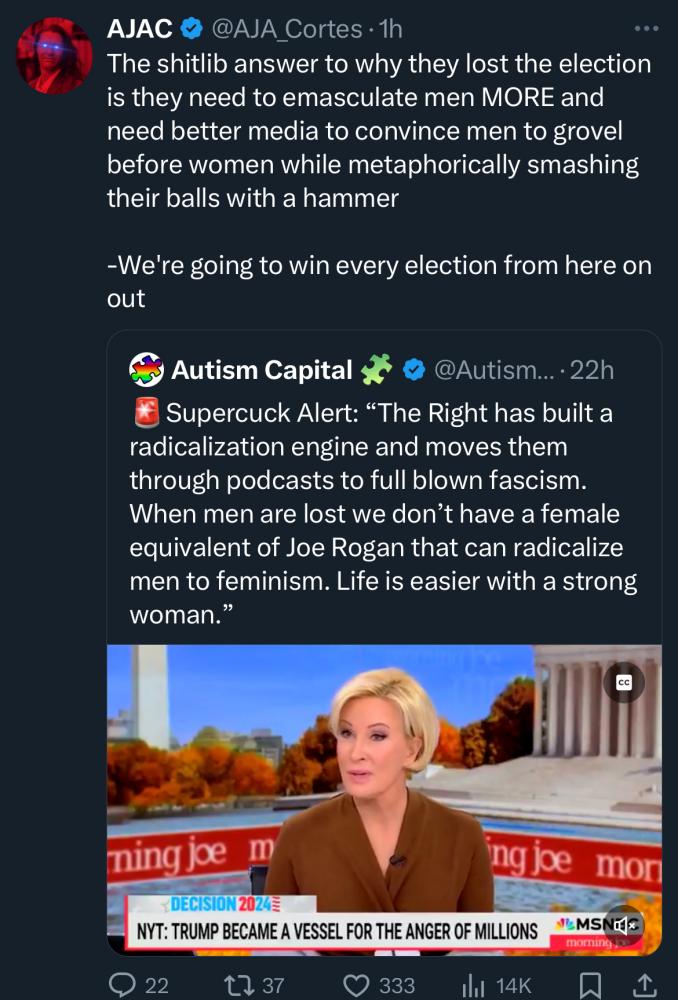Like the post using the heart icon
The height and width of the screenshot is (1000, 678).
(x=358, y=985)
